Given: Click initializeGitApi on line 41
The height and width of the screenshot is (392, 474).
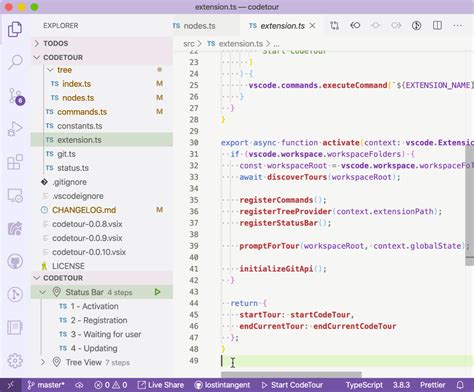Looking at the screenshot, I should (276, 269).
